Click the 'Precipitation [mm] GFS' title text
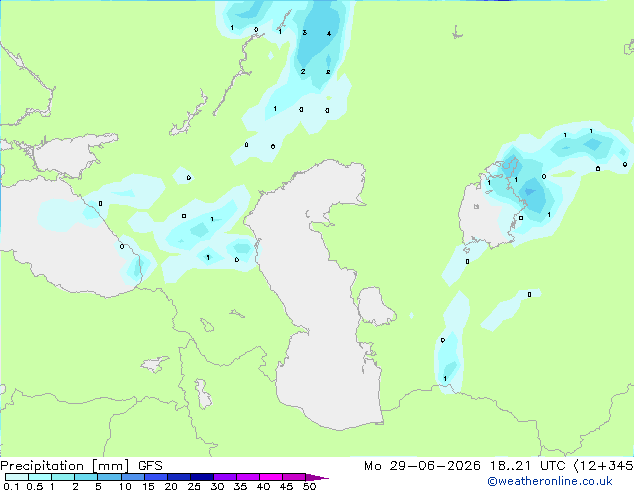 (81, 466)
